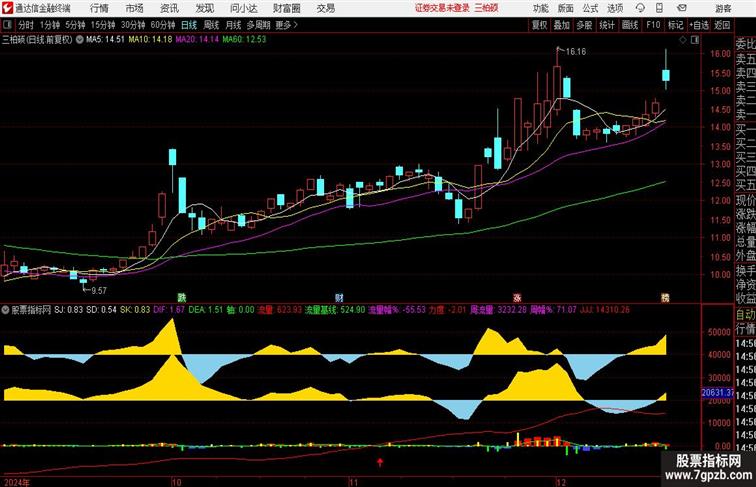Click the 9.57 low price marker
Image resolution: width=756 pixels, height=487 pixels.
[99, 291]
